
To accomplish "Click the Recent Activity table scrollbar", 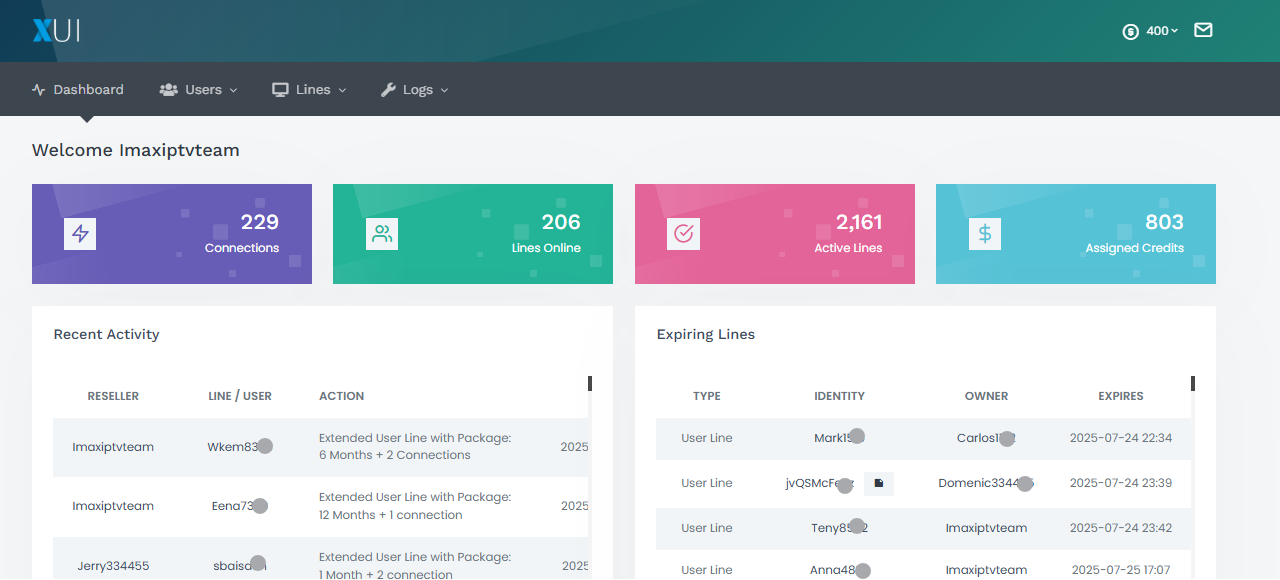I will tap(590, 383).
